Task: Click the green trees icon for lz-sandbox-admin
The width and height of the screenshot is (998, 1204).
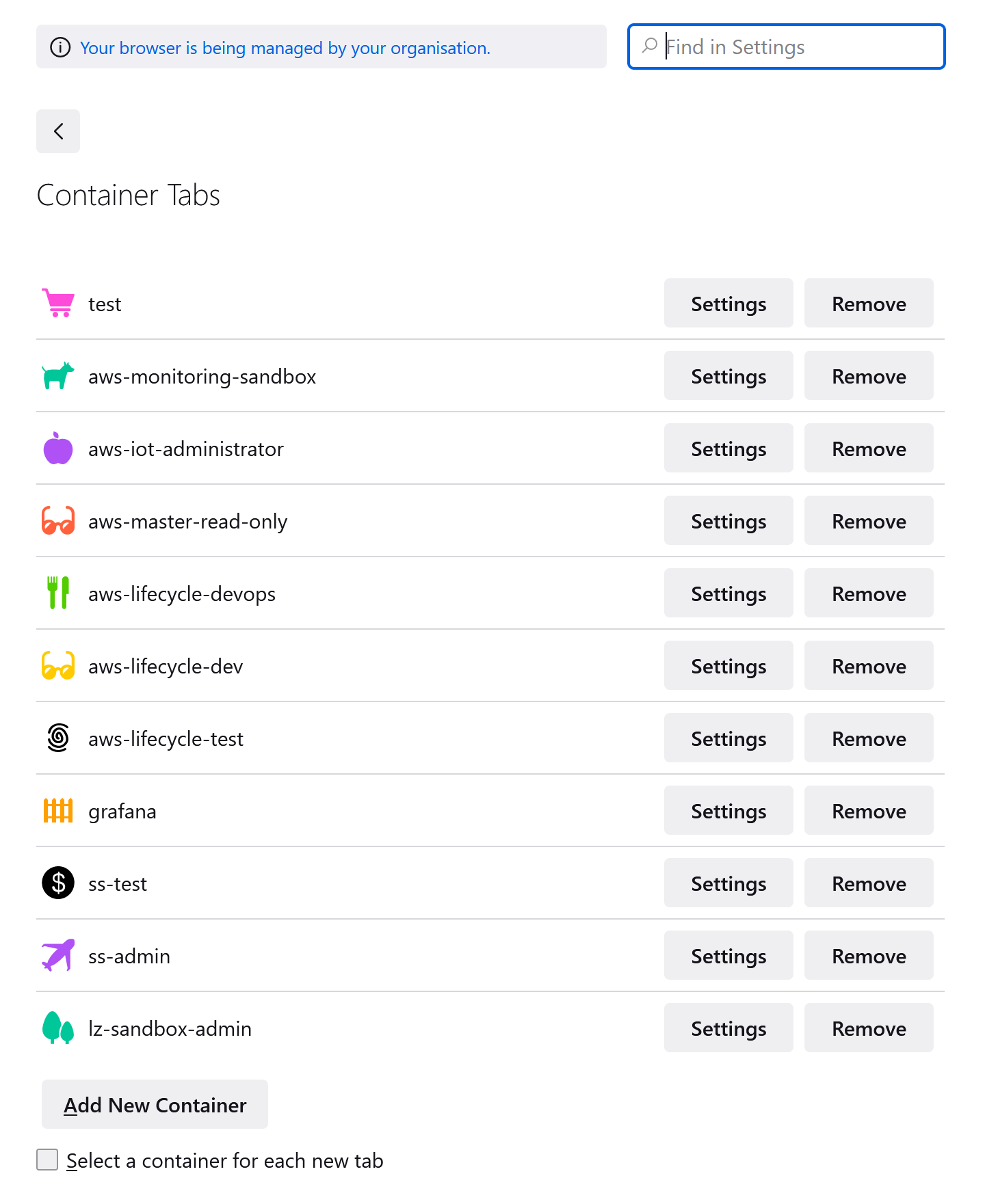Action: [57, 1028]
